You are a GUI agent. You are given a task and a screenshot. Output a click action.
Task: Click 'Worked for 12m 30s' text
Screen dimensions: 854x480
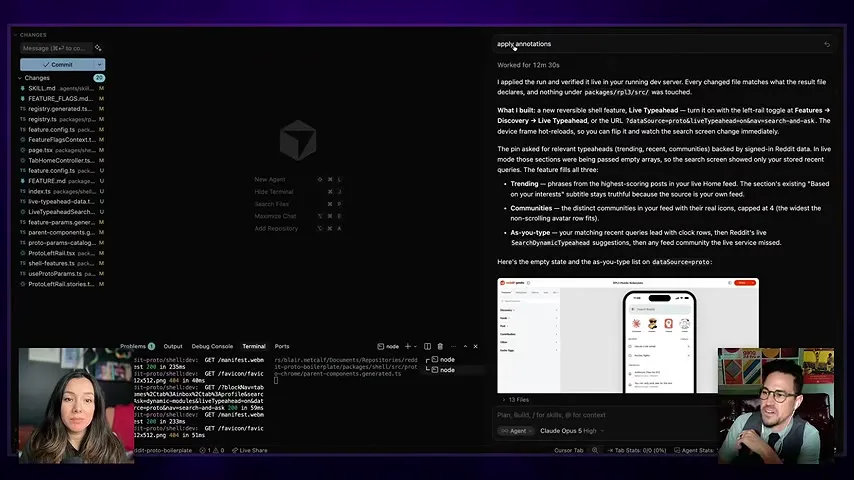[528, 65]
